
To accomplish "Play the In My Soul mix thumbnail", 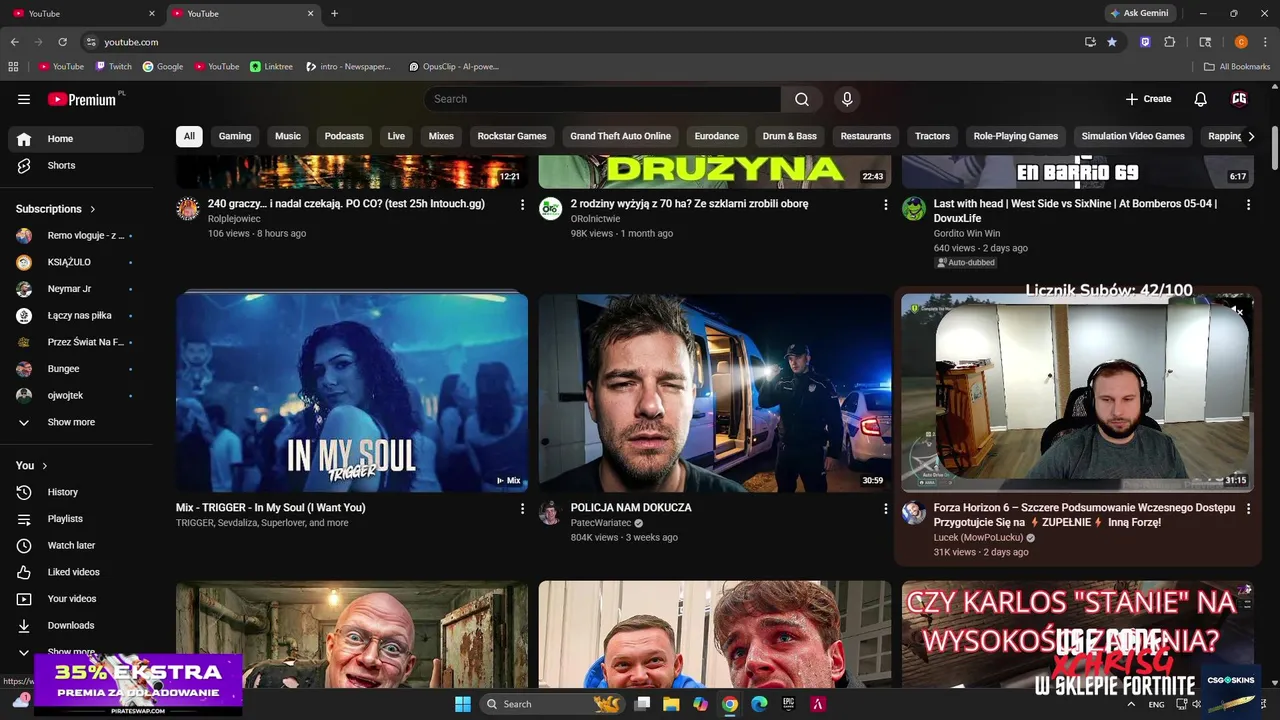I will (352, 392).
